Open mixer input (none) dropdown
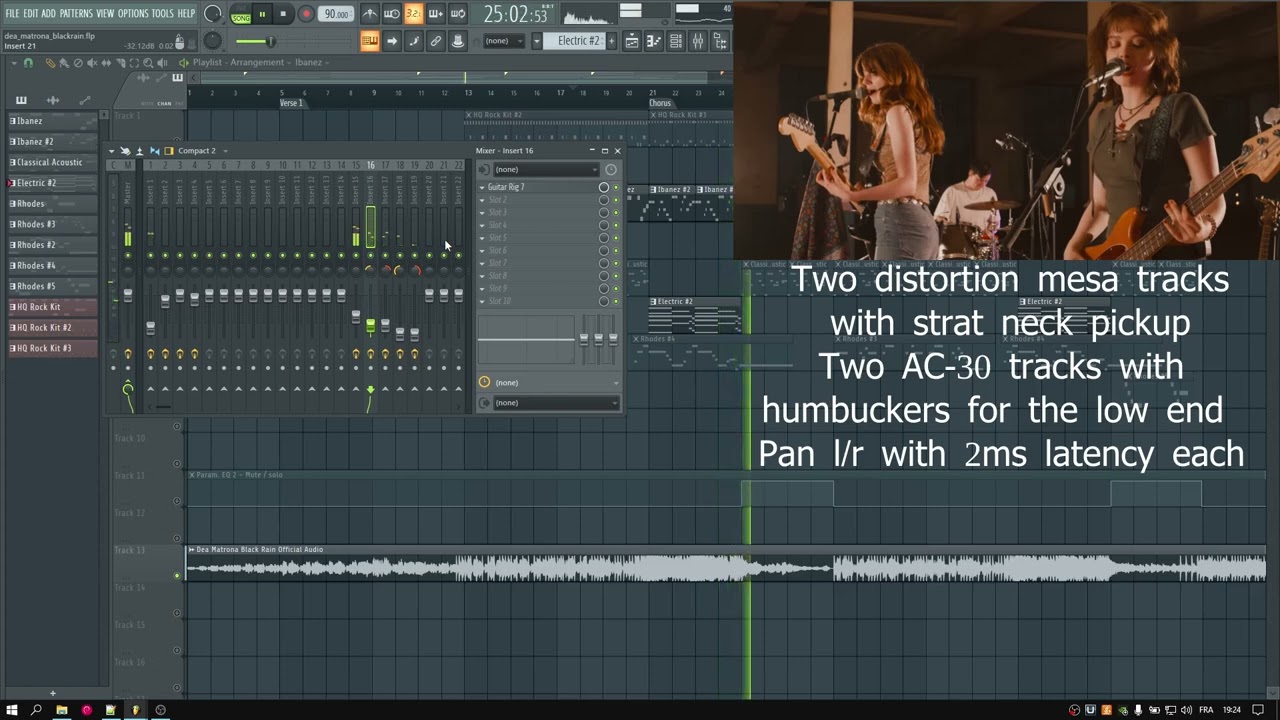This screenshot has width=1280, height=720. click(x=544, y=169)
